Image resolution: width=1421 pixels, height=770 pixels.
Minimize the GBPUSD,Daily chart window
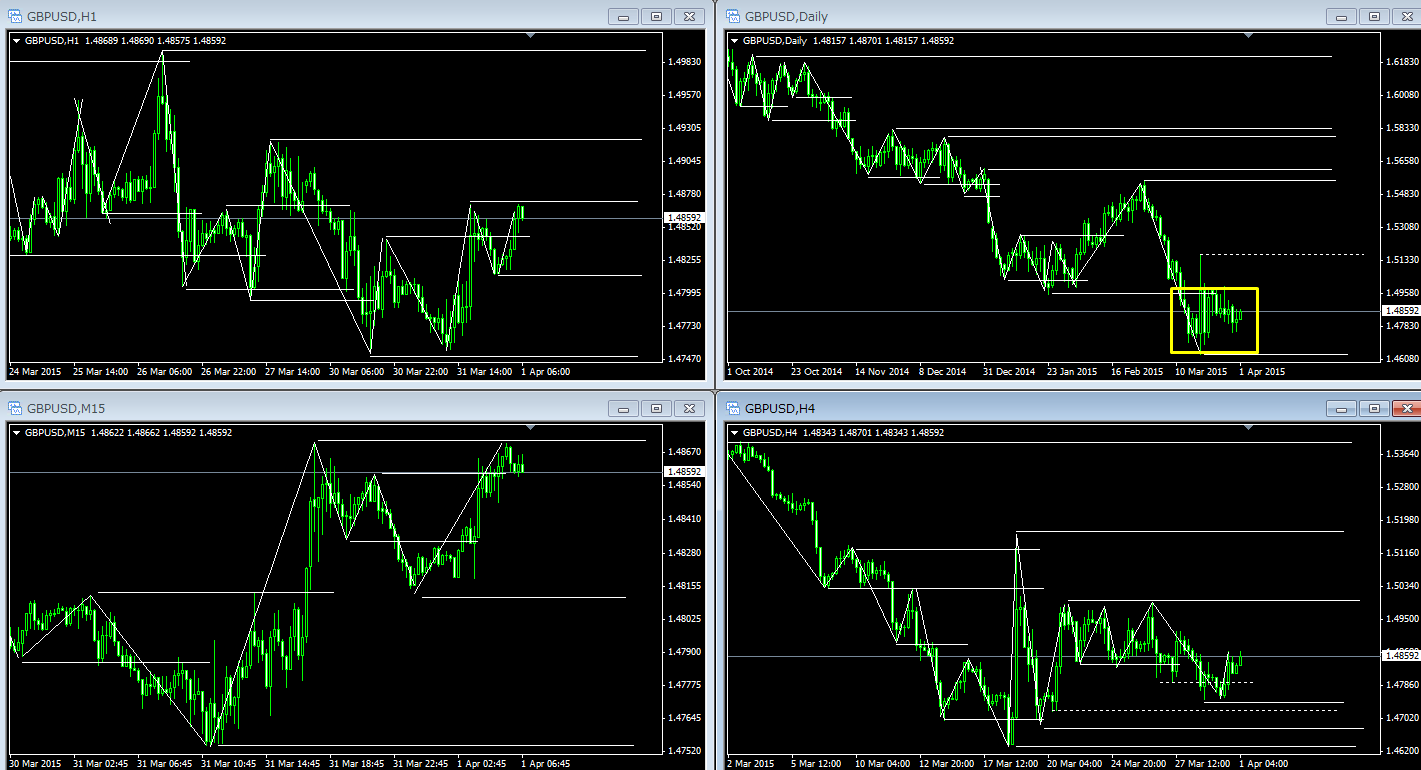click(x=1341, y=16)
